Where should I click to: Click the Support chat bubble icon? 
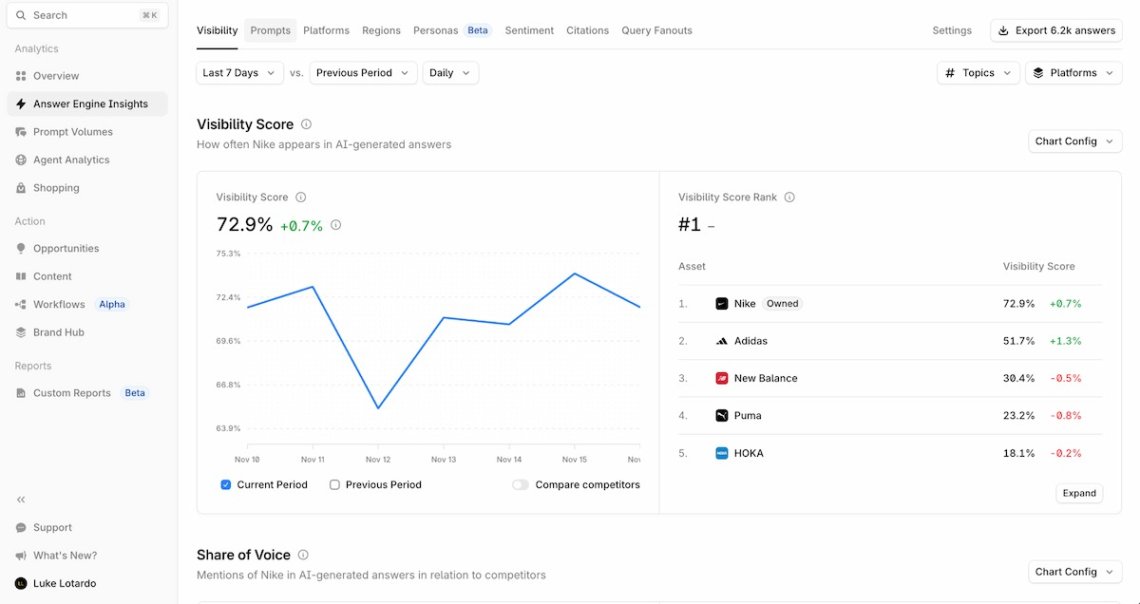point(20,528)
